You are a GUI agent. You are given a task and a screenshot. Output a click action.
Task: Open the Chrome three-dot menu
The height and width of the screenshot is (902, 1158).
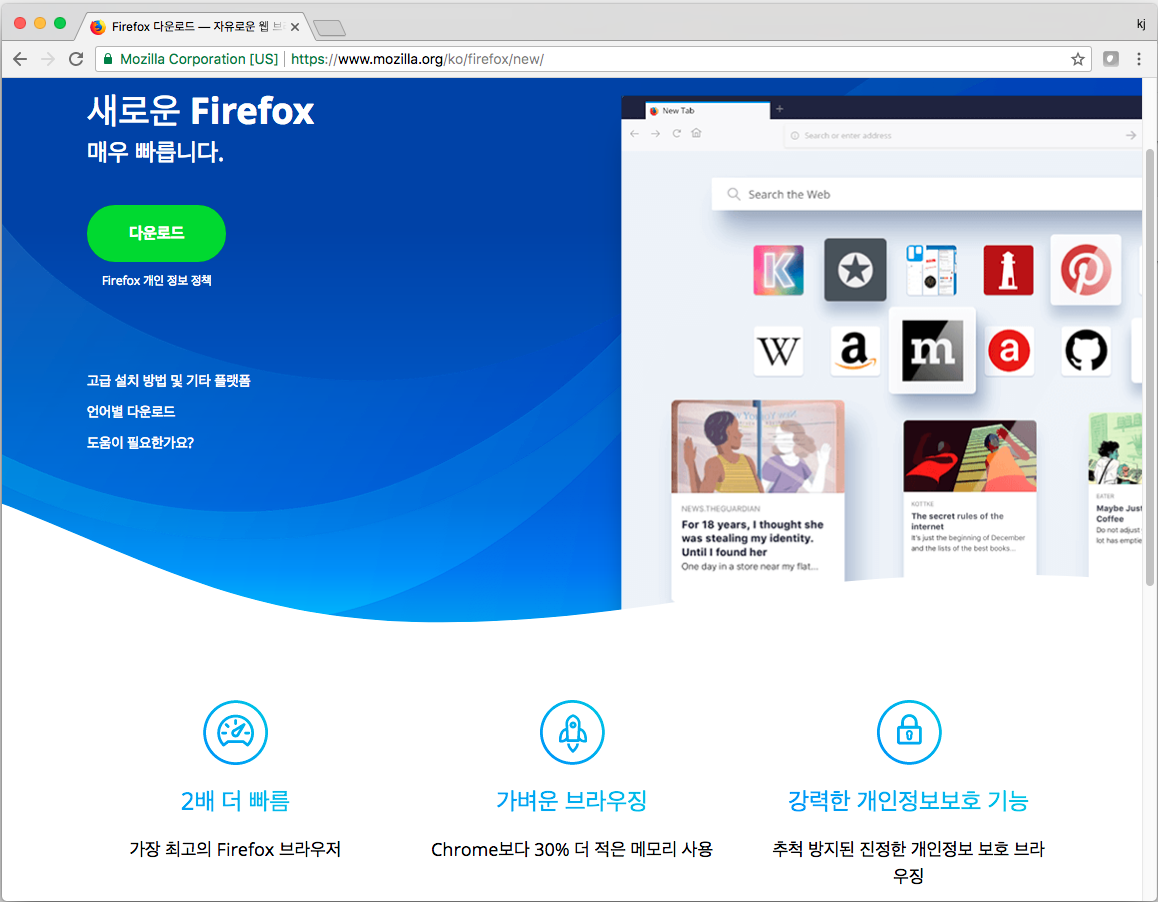tap(1139, 59)
